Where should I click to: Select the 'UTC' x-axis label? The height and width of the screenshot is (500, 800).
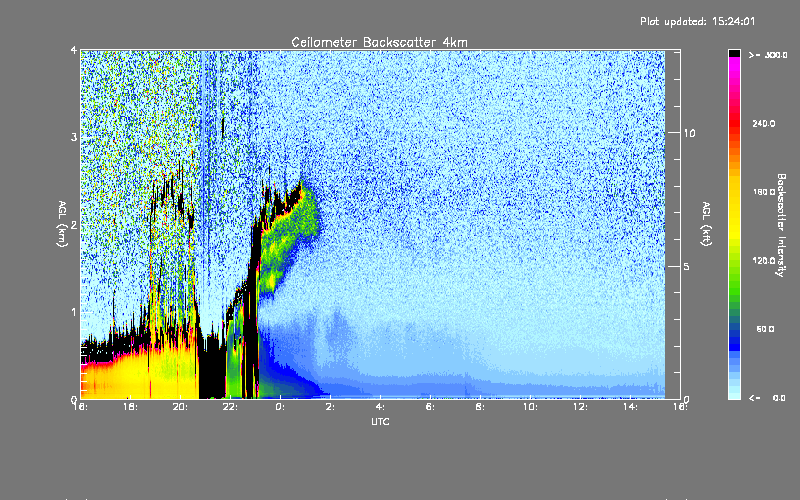380,421
